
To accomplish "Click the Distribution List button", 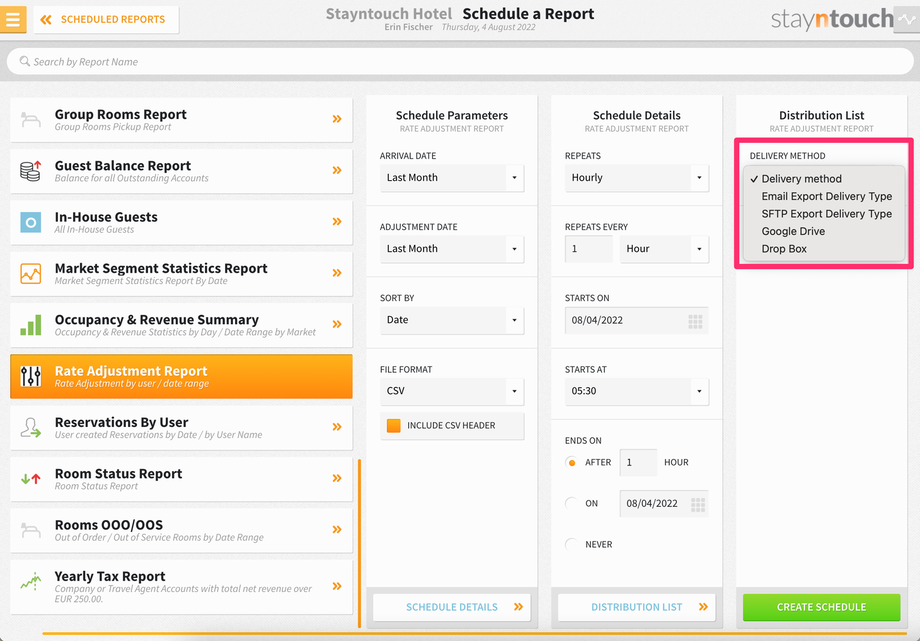I will [637, 607].
